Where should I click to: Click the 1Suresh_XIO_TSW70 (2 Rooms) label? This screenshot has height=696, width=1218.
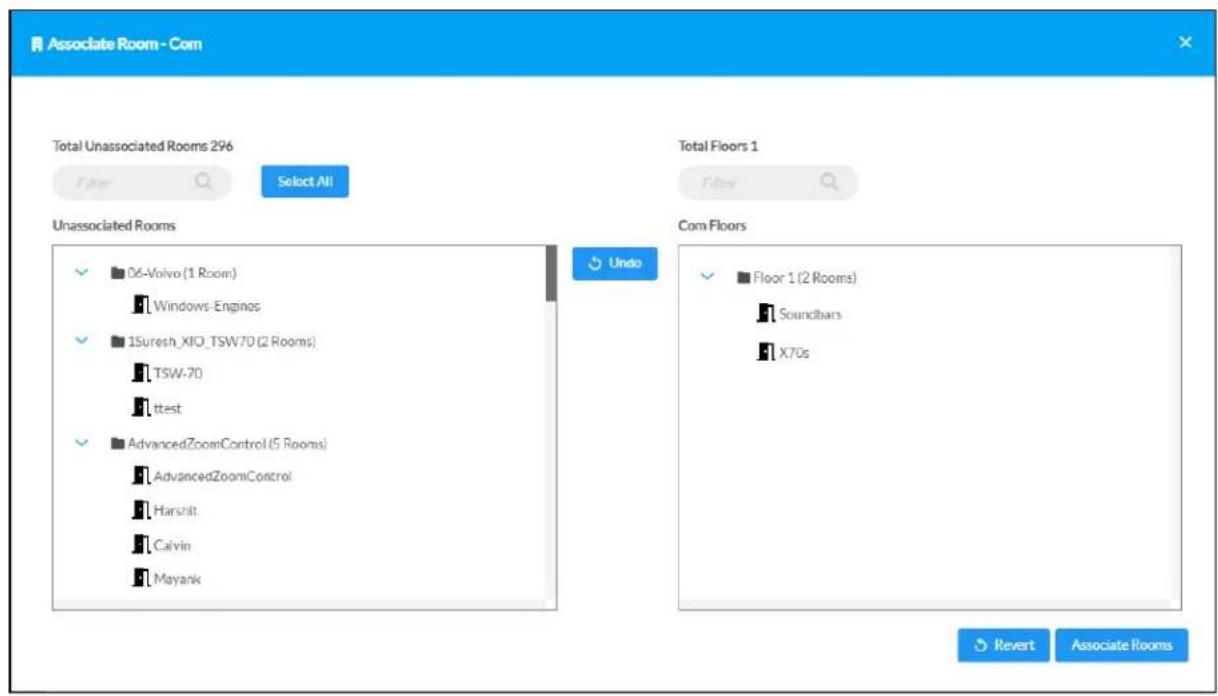221,342
